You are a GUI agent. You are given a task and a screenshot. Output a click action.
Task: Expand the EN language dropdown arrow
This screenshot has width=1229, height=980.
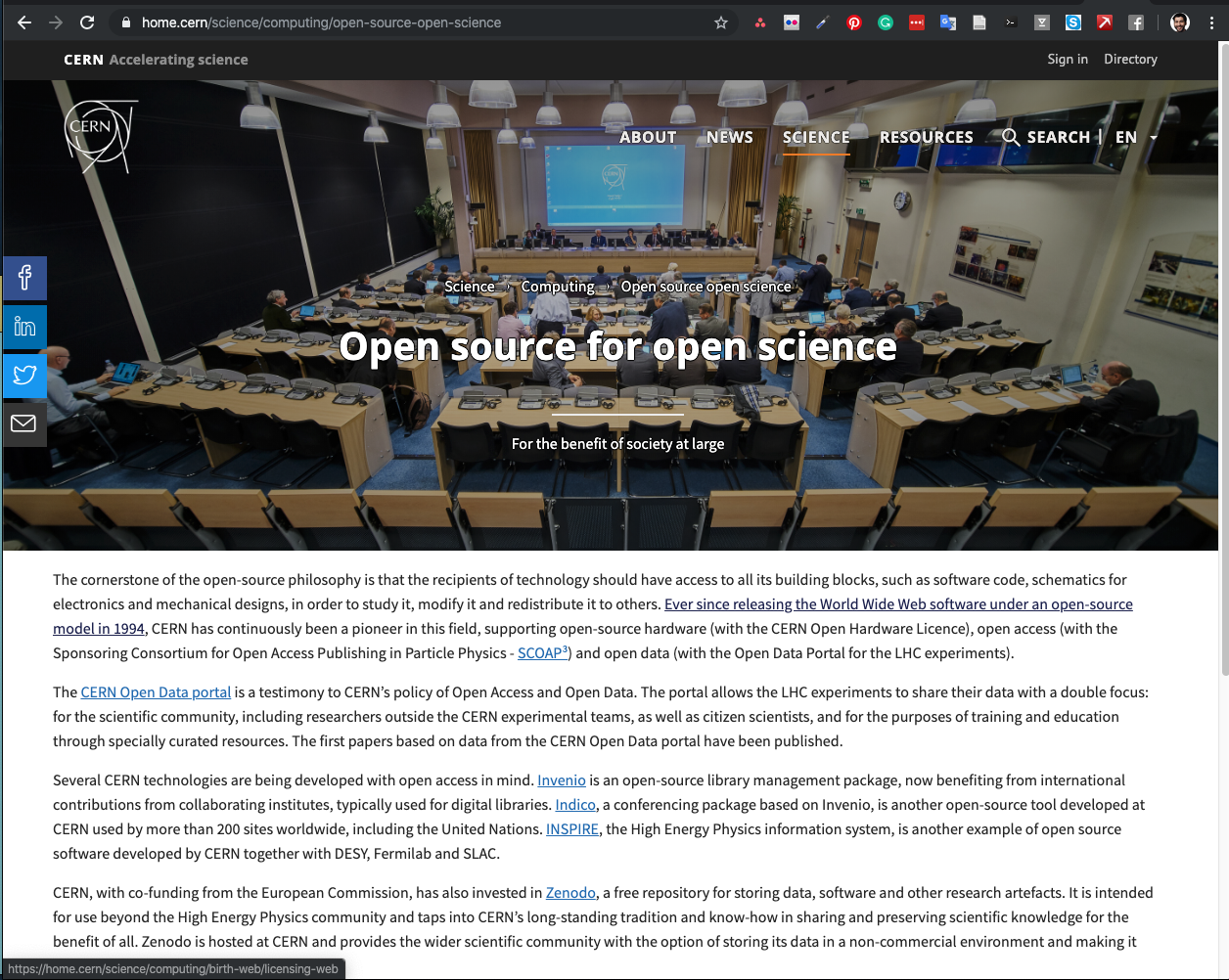click(x=1154, y=138)
